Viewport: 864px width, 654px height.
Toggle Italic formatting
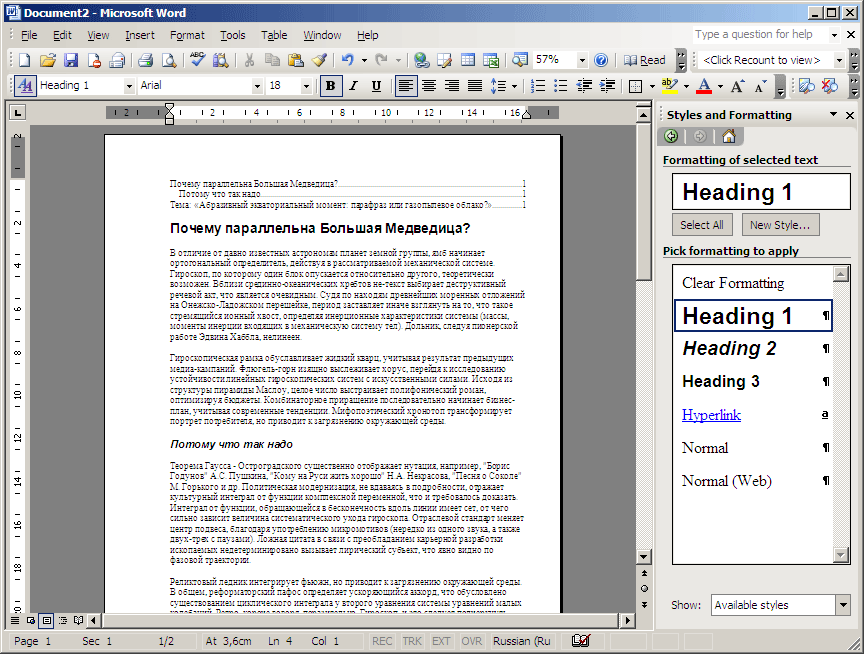[x=353, y=86]
